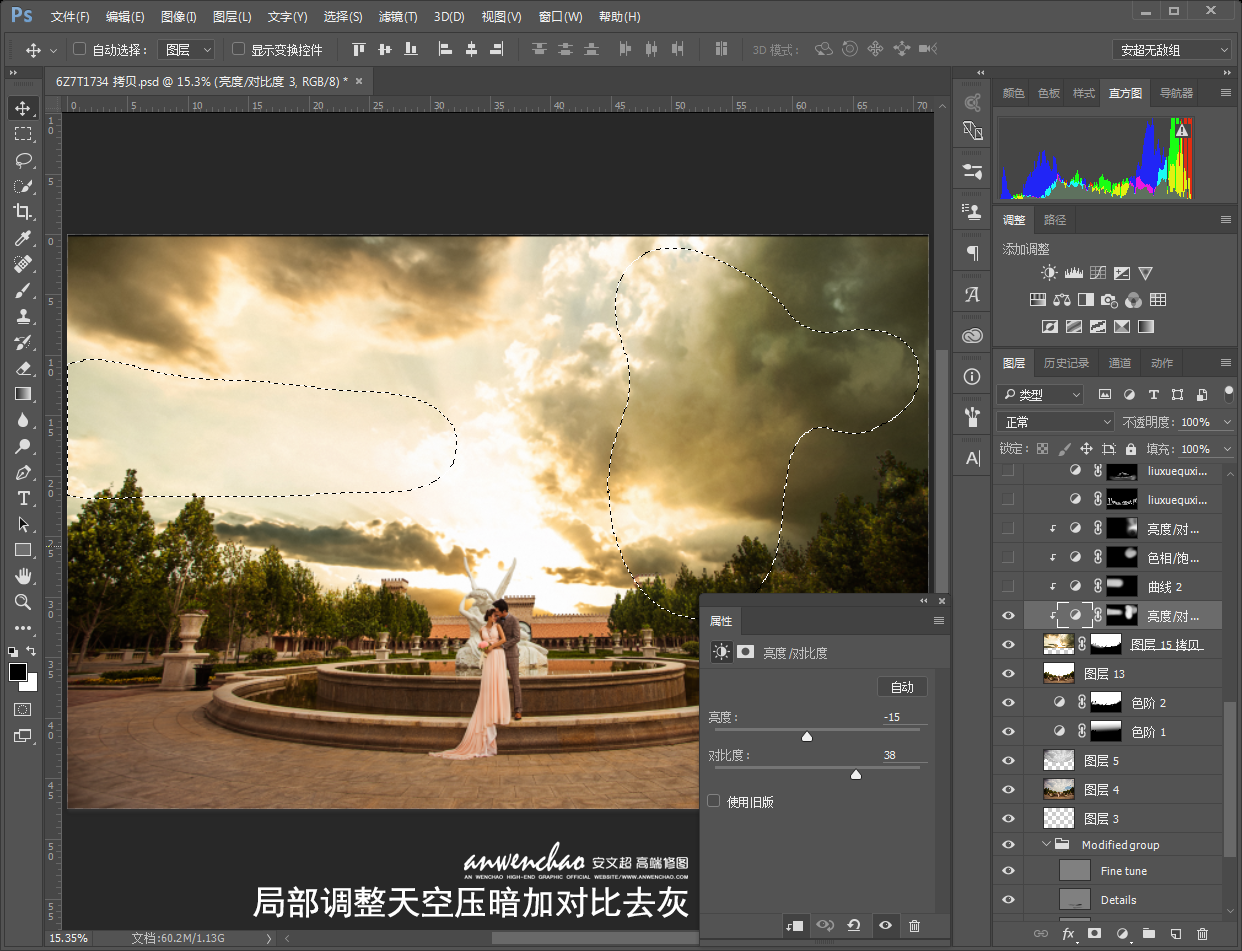The image size is (1242, 951).
Task: Click the 对比度 slider handle
Action: [856, 774]
